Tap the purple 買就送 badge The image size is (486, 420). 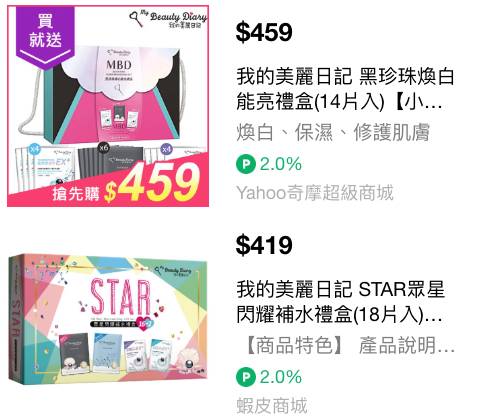coord(45,36)
